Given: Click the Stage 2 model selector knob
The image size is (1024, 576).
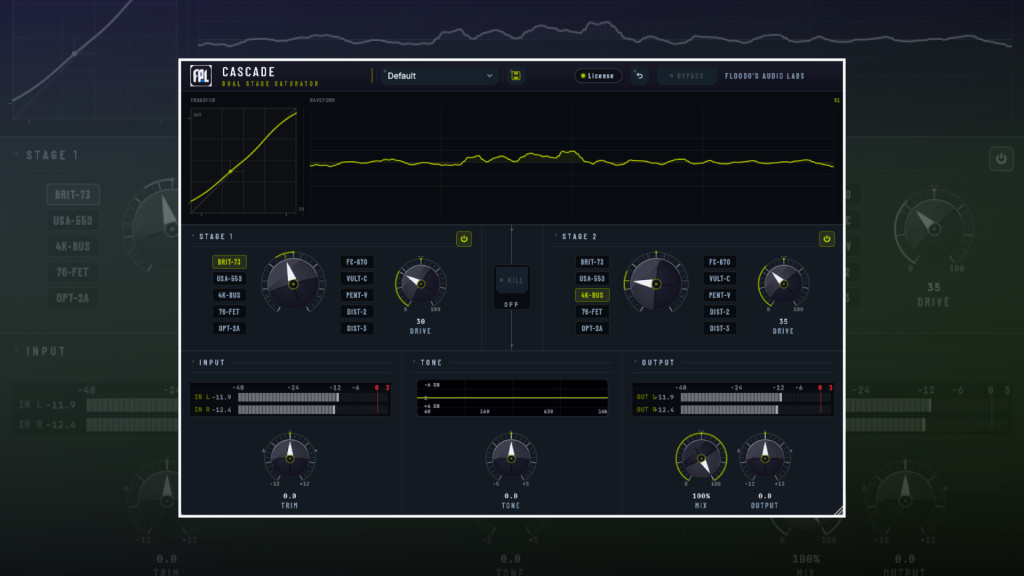Looking at the screenshot, I should tap(656, 284).
